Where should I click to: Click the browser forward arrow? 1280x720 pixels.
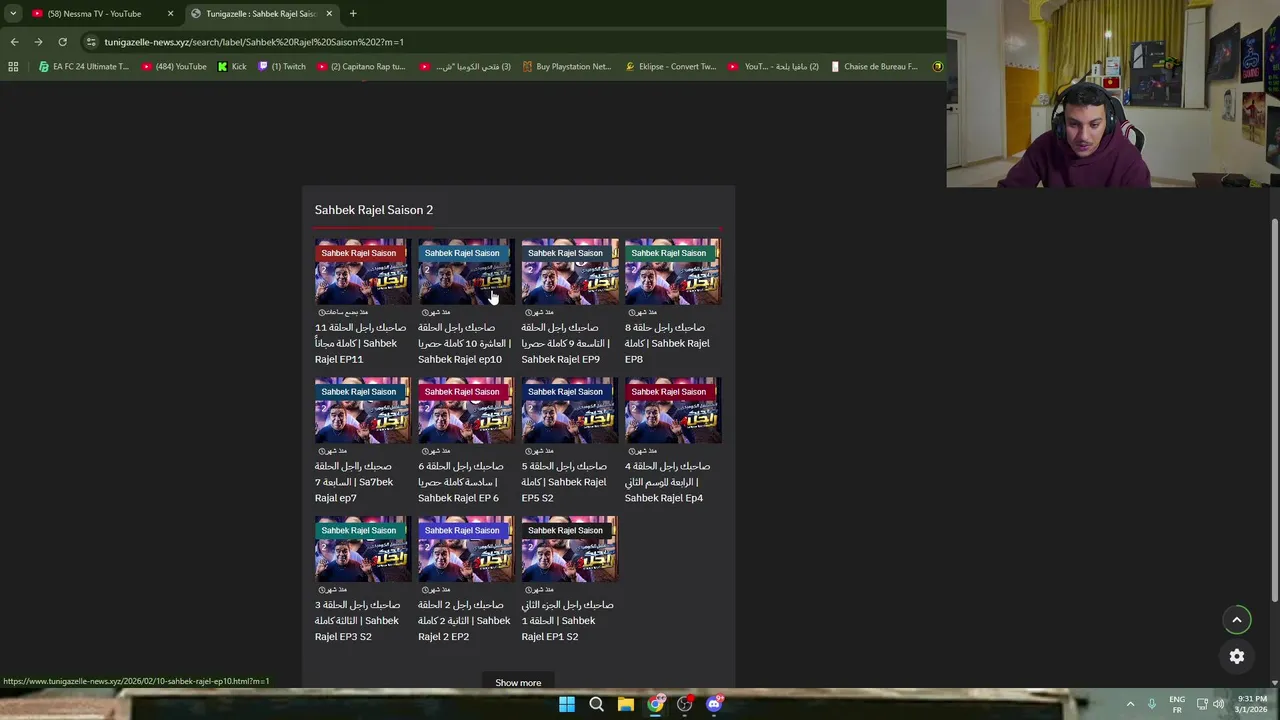click(38, 42)
